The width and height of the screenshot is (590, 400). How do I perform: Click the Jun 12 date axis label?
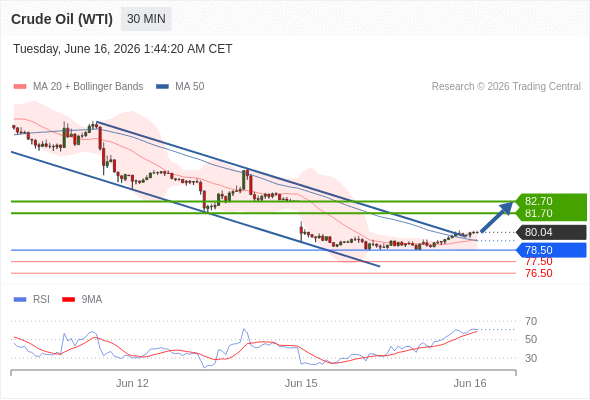(x=132, y=383)
